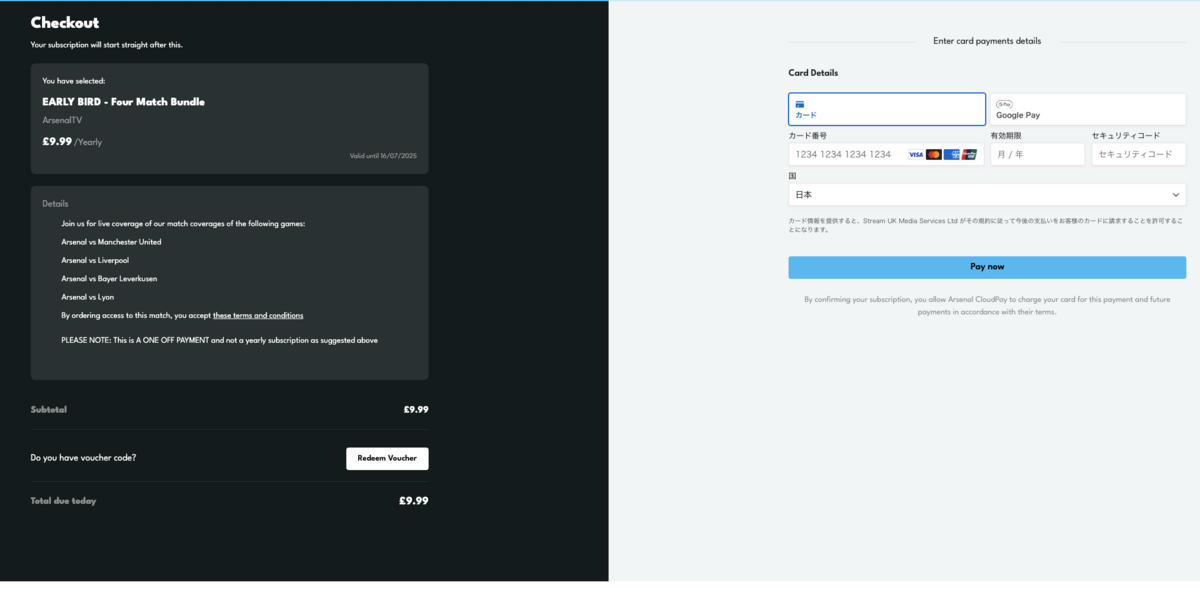Click the American Express brand icon
Screen dimensions: 1200x592
(x=952, y=155)
